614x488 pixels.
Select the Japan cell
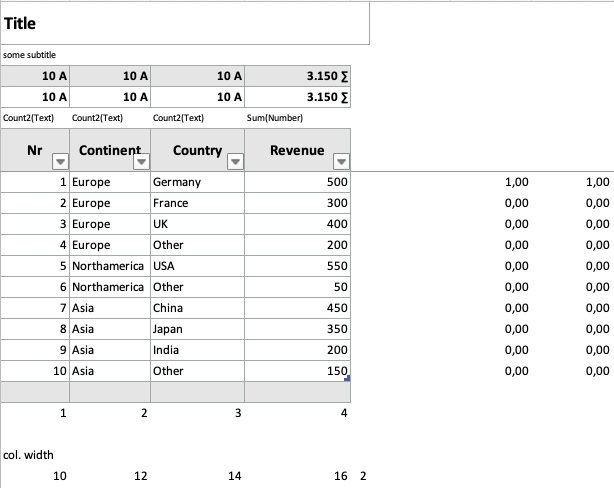pyautogui.click(x=197, y=329)
